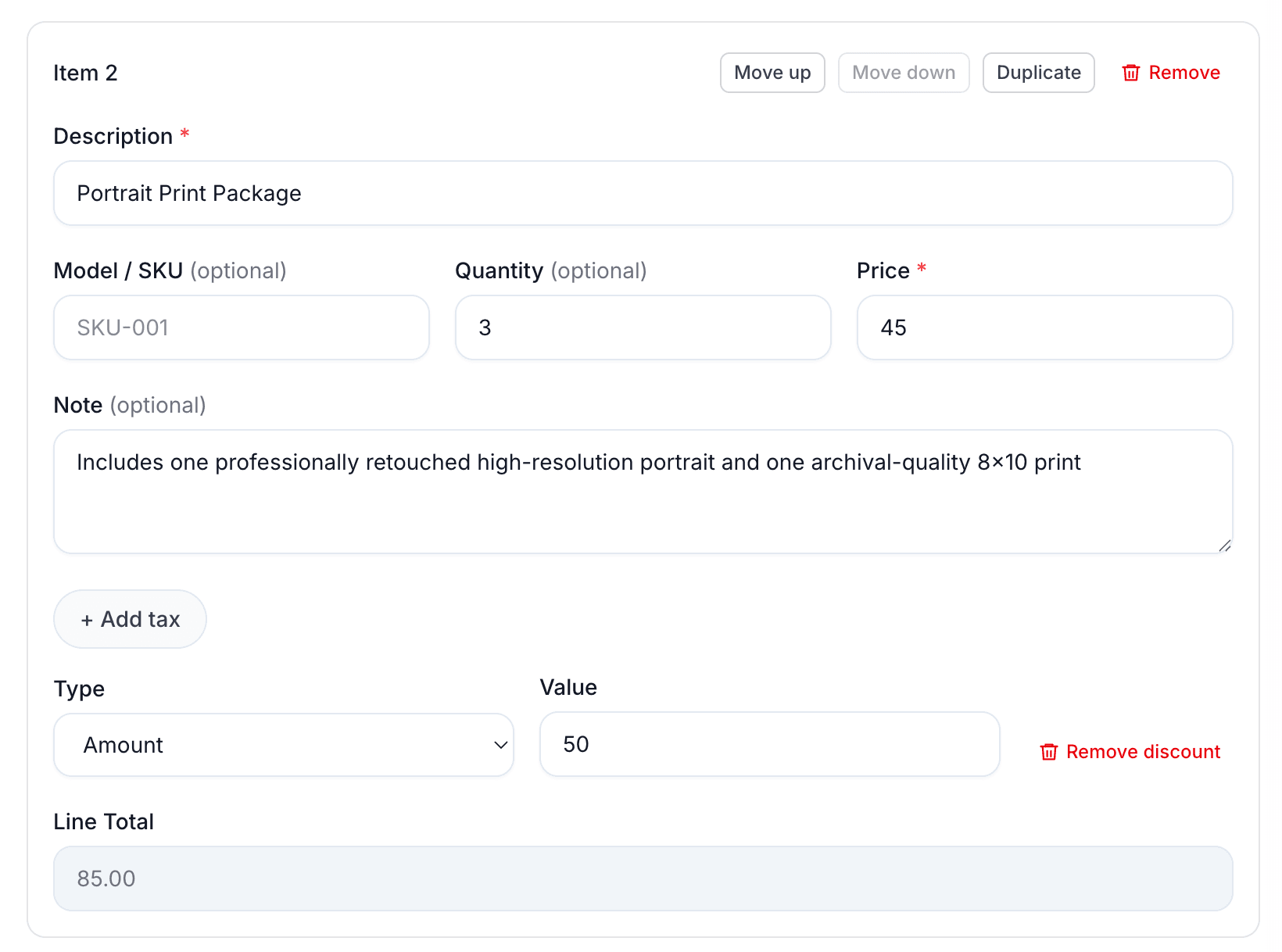Click the Note textarea resize handle
The image size is (1282, 952).
[1224, 546]
